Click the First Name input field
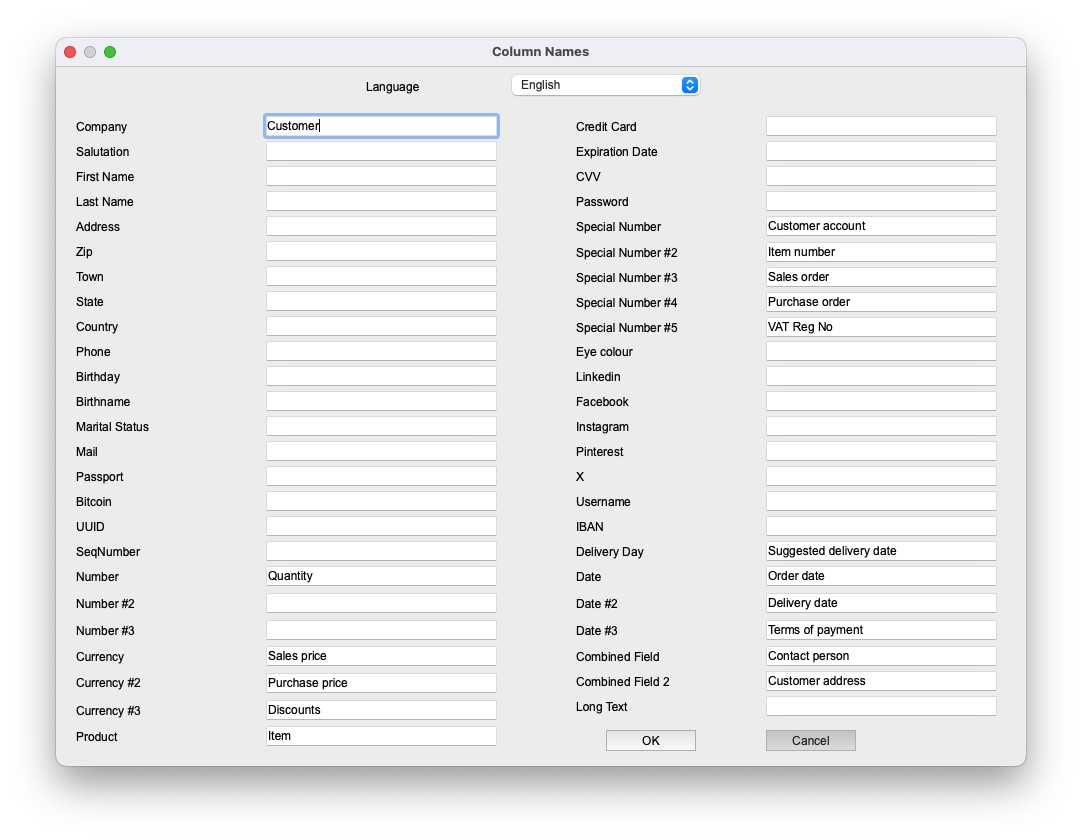 click(x=381, y=176)
